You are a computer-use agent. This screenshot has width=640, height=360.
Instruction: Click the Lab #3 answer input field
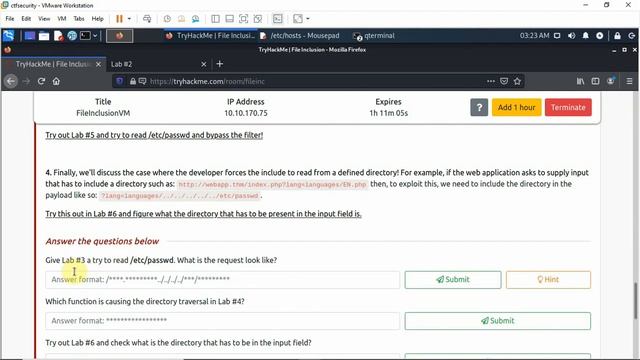click(x=222, y=280)
